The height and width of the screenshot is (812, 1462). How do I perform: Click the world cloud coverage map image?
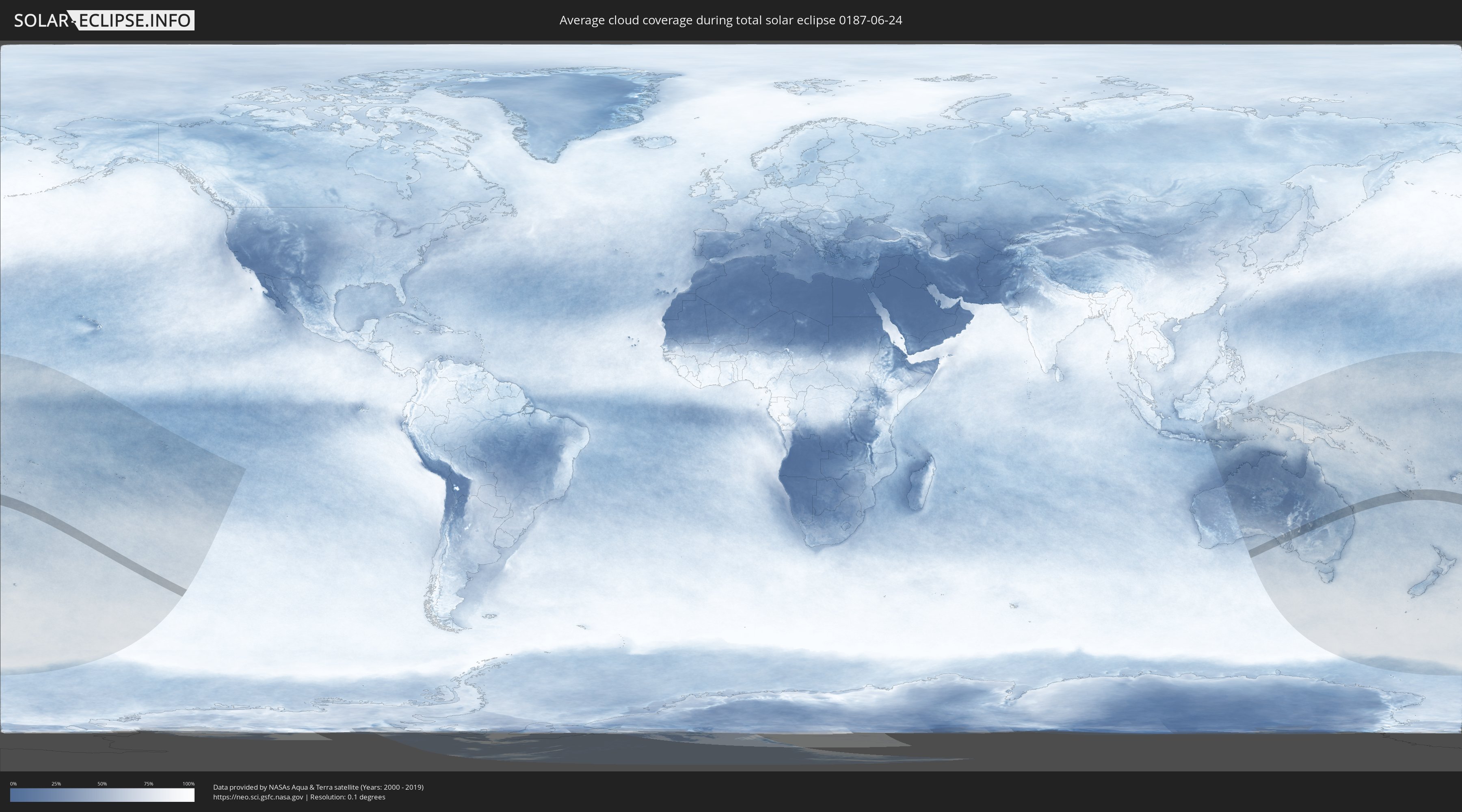(x=731, y=406)
